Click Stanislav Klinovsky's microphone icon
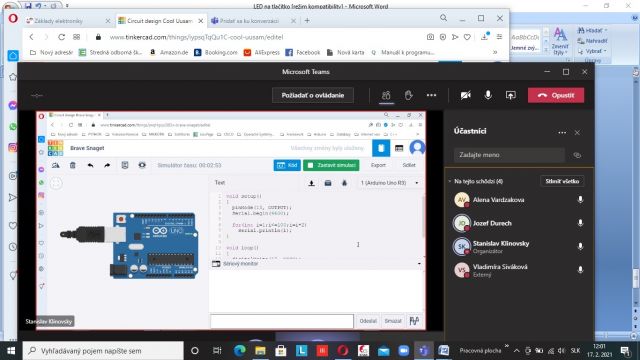The height and width of the screenshot is (360, 640). (x=580, y=246)
